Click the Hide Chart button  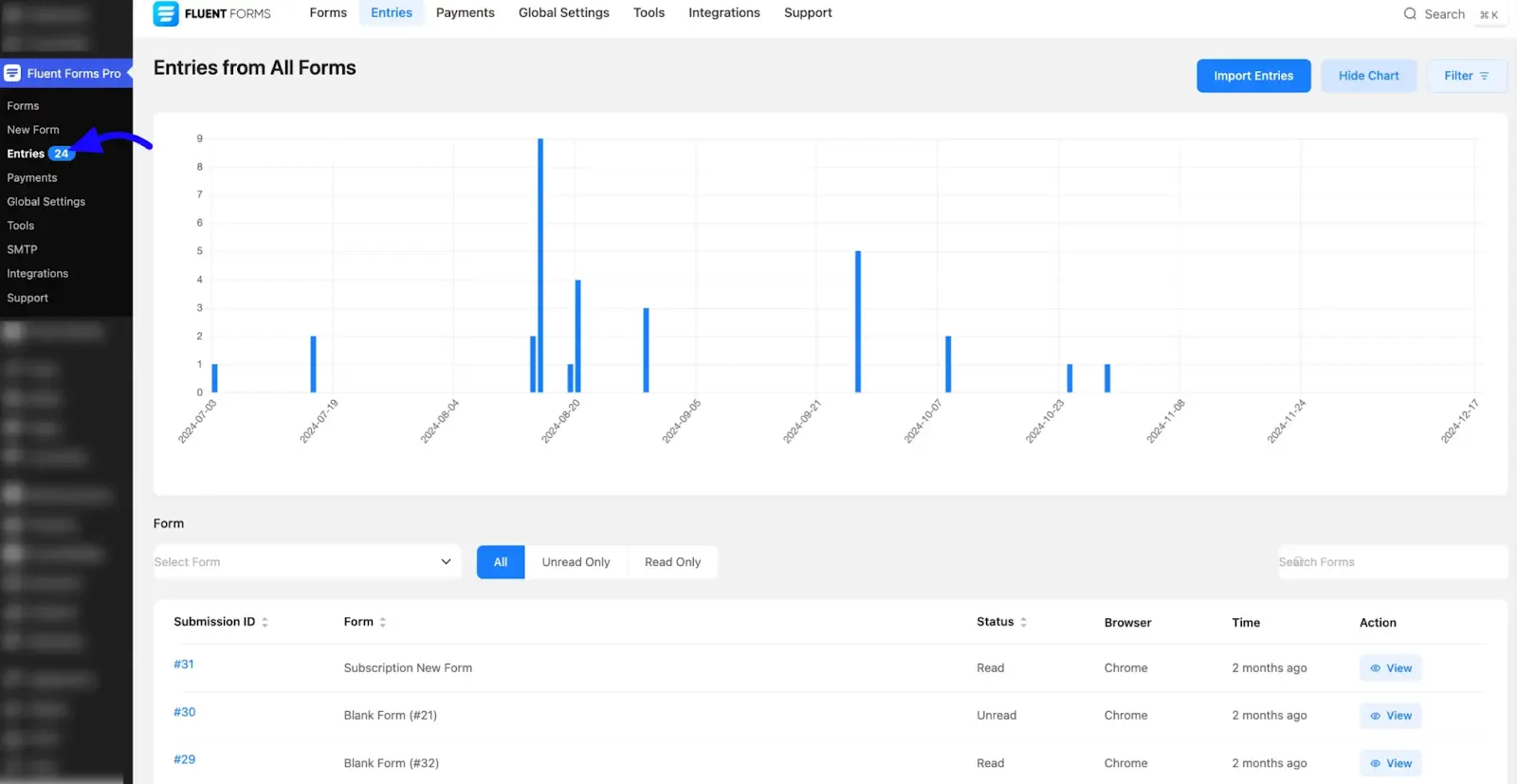(x=1368, y=76)
